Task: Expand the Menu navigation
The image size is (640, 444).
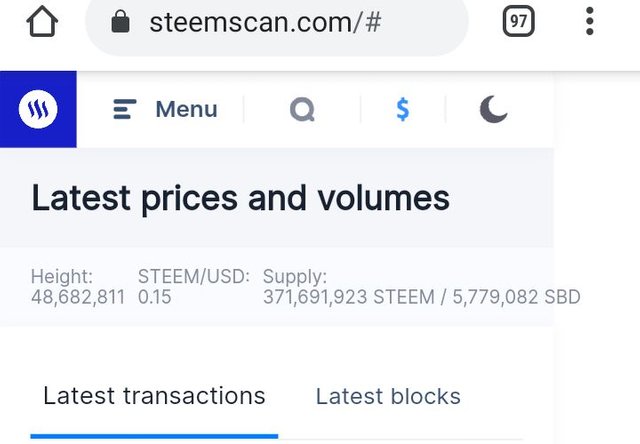Action: coord(165,109)
